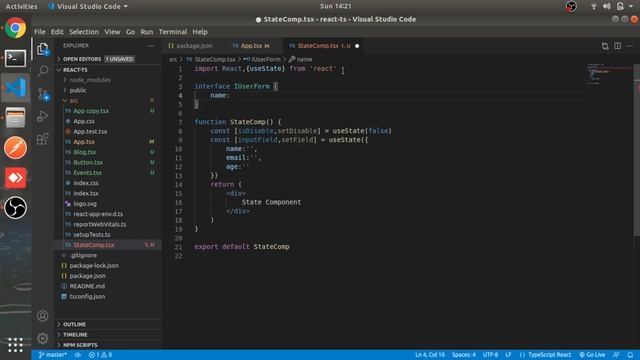The height and width of the screenshot is (360, 640).
Task: Switch to the App.tsx editor tab
Action: point(251,46)
